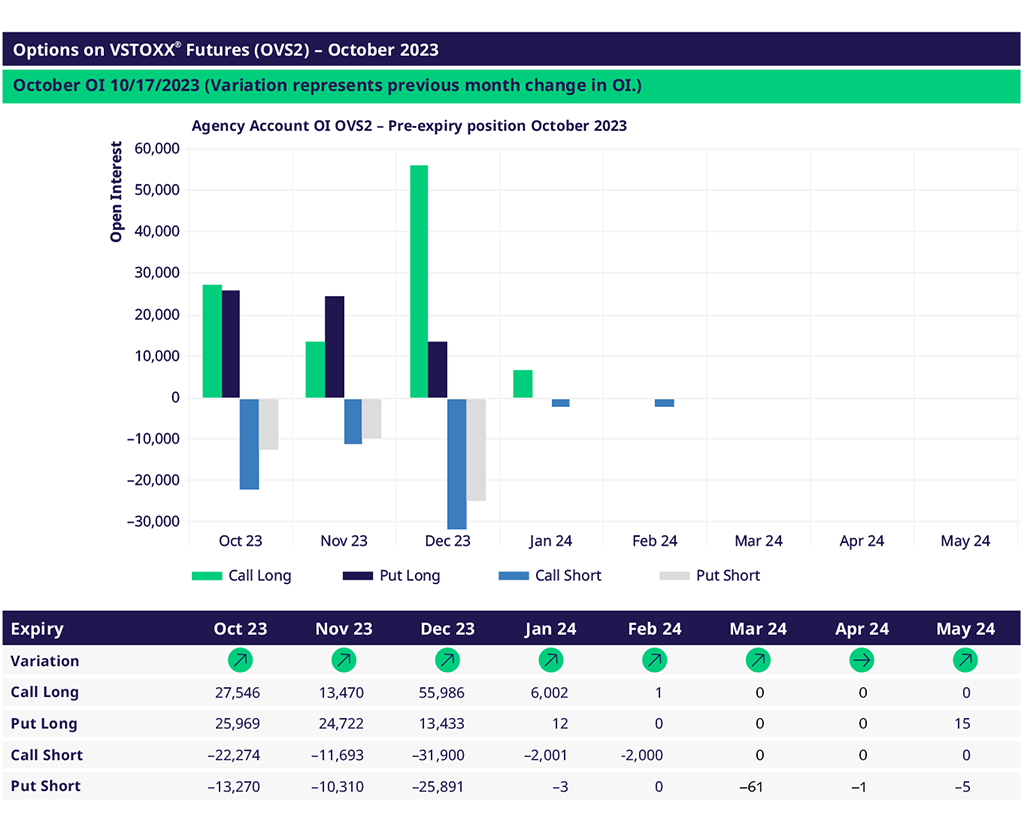
Task: Click the Oct 23 variation arrow icon
Action: coord(240,660)
